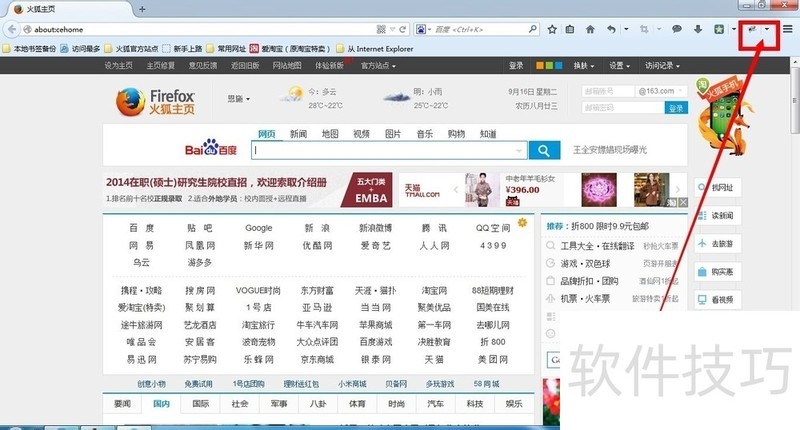Select the blue skin color swatch
800x430 pixels.
tap(558, 65)
